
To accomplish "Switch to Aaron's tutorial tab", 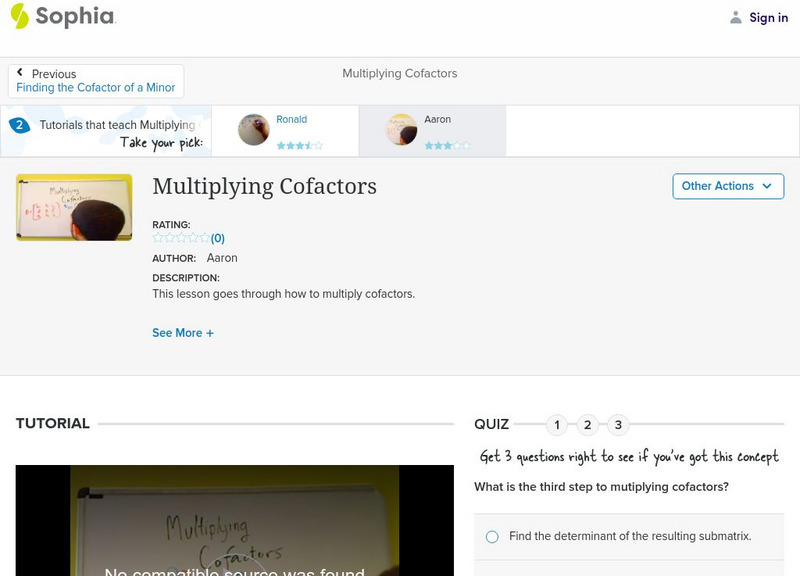I will pos(432,130).
